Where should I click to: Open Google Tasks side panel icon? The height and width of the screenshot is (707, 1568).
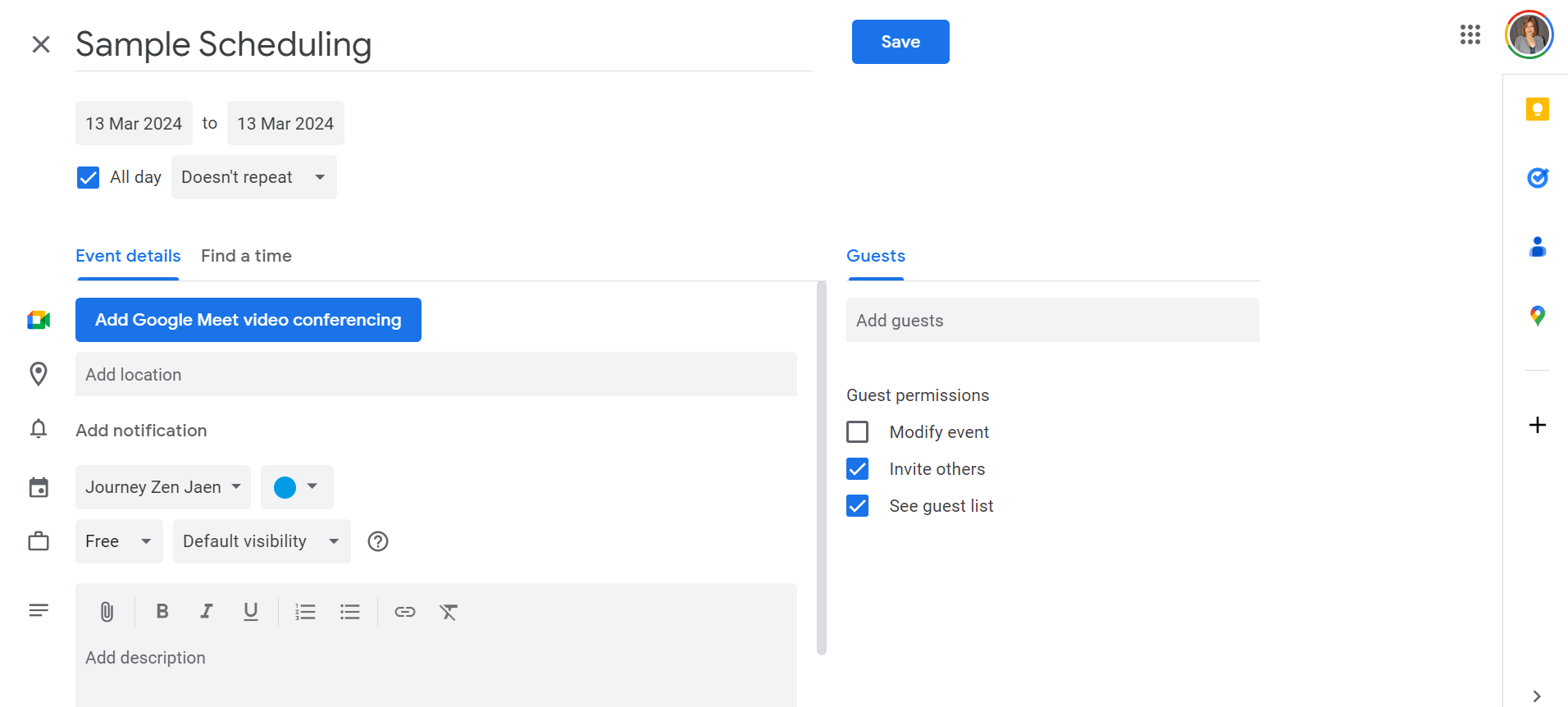coord(1537,178)
